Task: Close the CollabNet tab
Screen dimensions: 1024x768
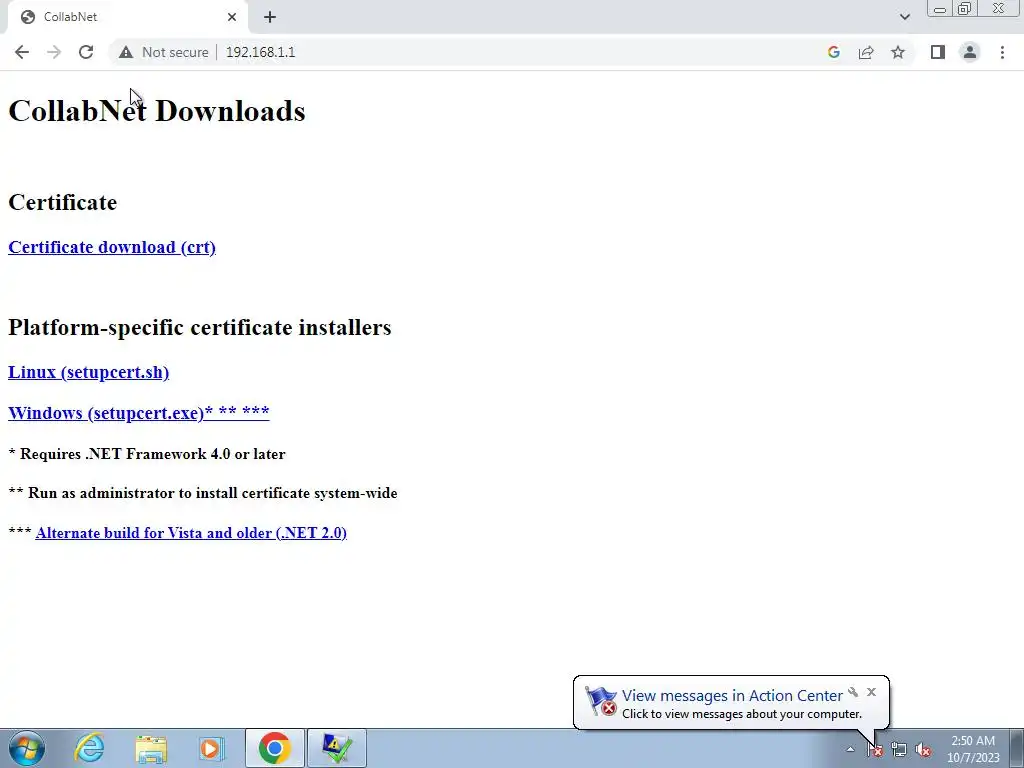Action: (232, 17)
